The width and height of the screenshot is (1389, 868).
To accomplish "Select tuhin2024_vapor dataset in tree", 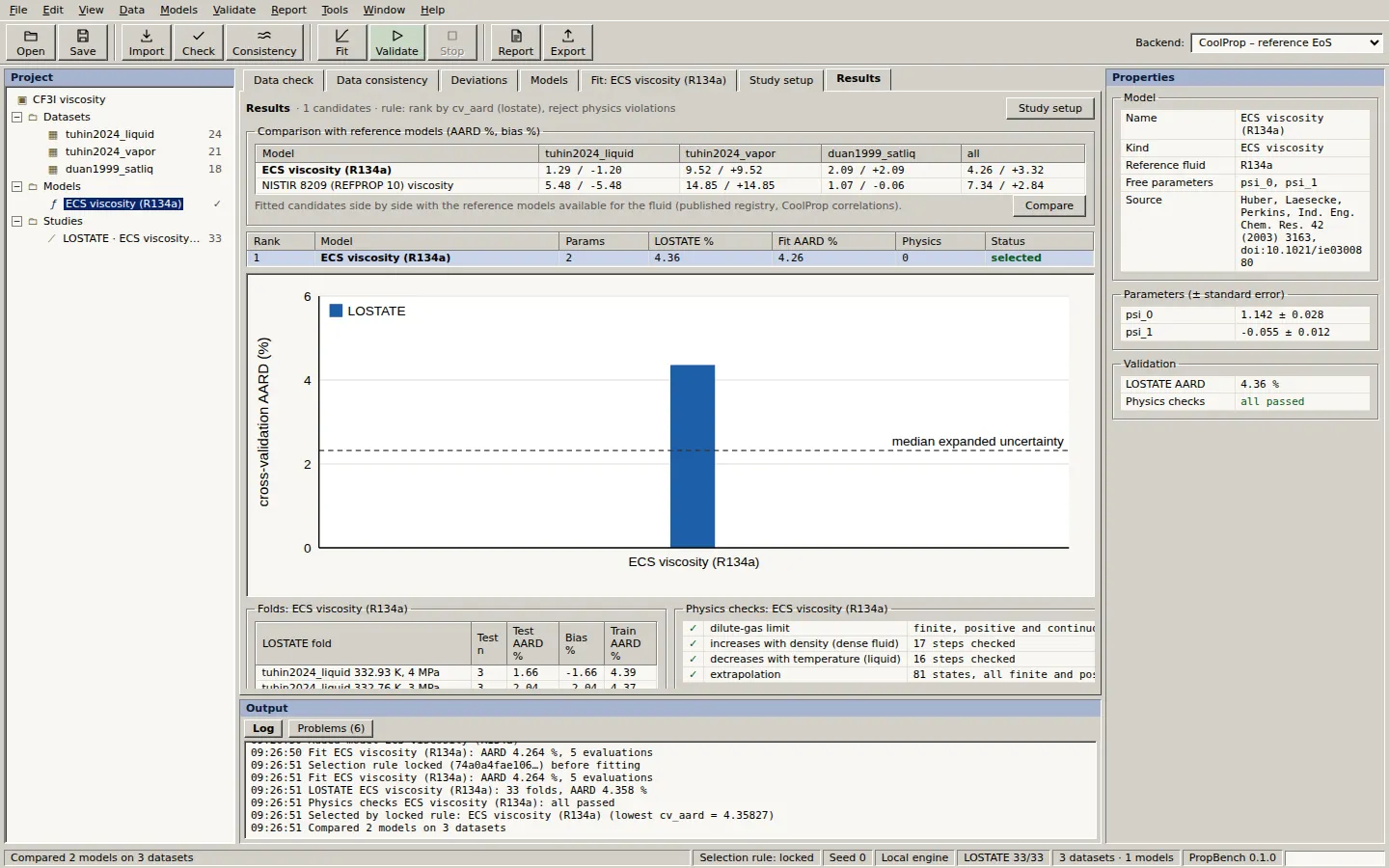I will [x=110, y=151].
